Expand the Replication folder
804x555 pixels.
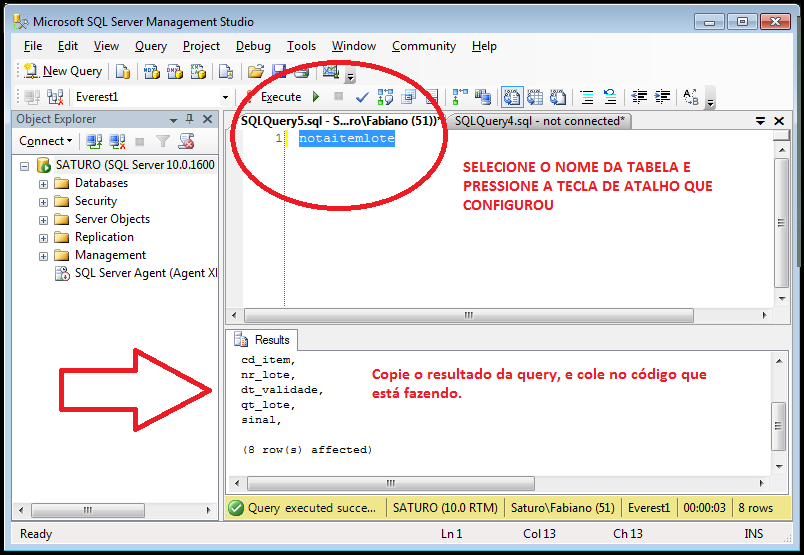click(x=44, y=238)
